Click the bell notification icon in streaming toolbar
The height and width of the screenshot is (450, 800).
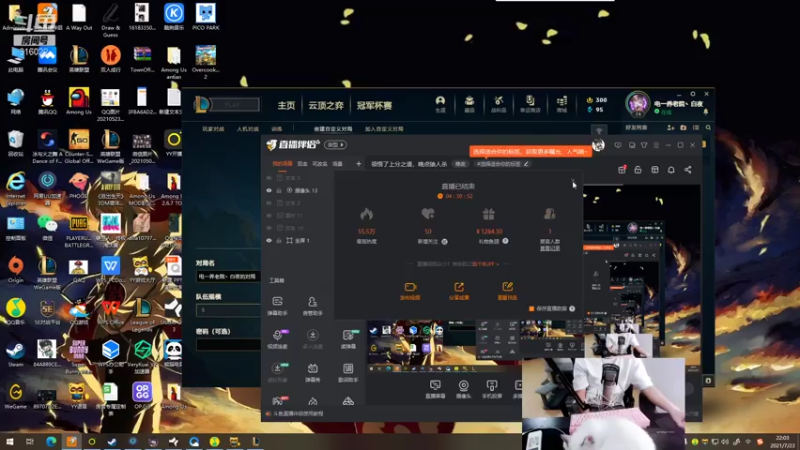(671, 170)
